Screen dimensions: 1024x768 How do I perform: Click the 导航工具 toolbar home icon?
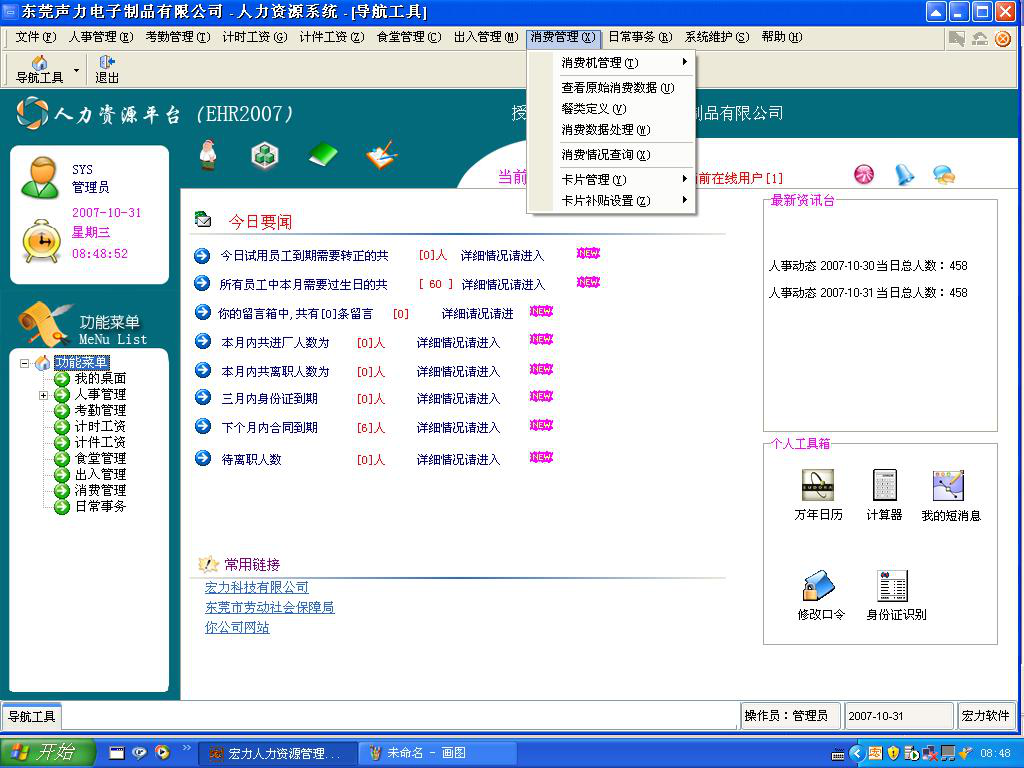(39, 64)
